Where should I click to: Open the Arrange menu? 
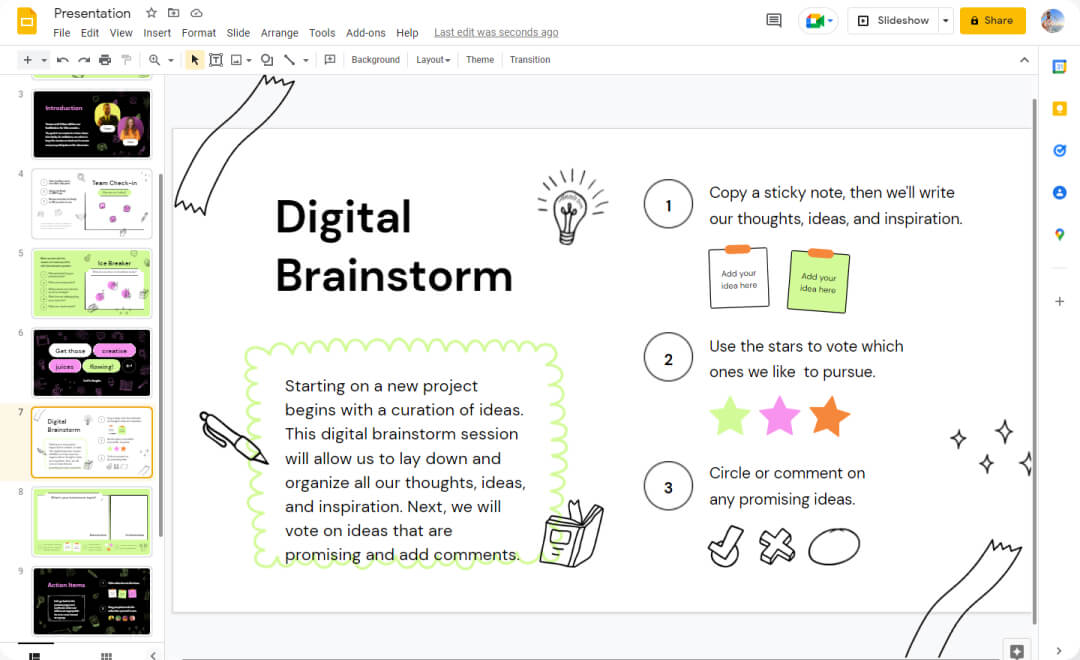[x=279, y=33]
